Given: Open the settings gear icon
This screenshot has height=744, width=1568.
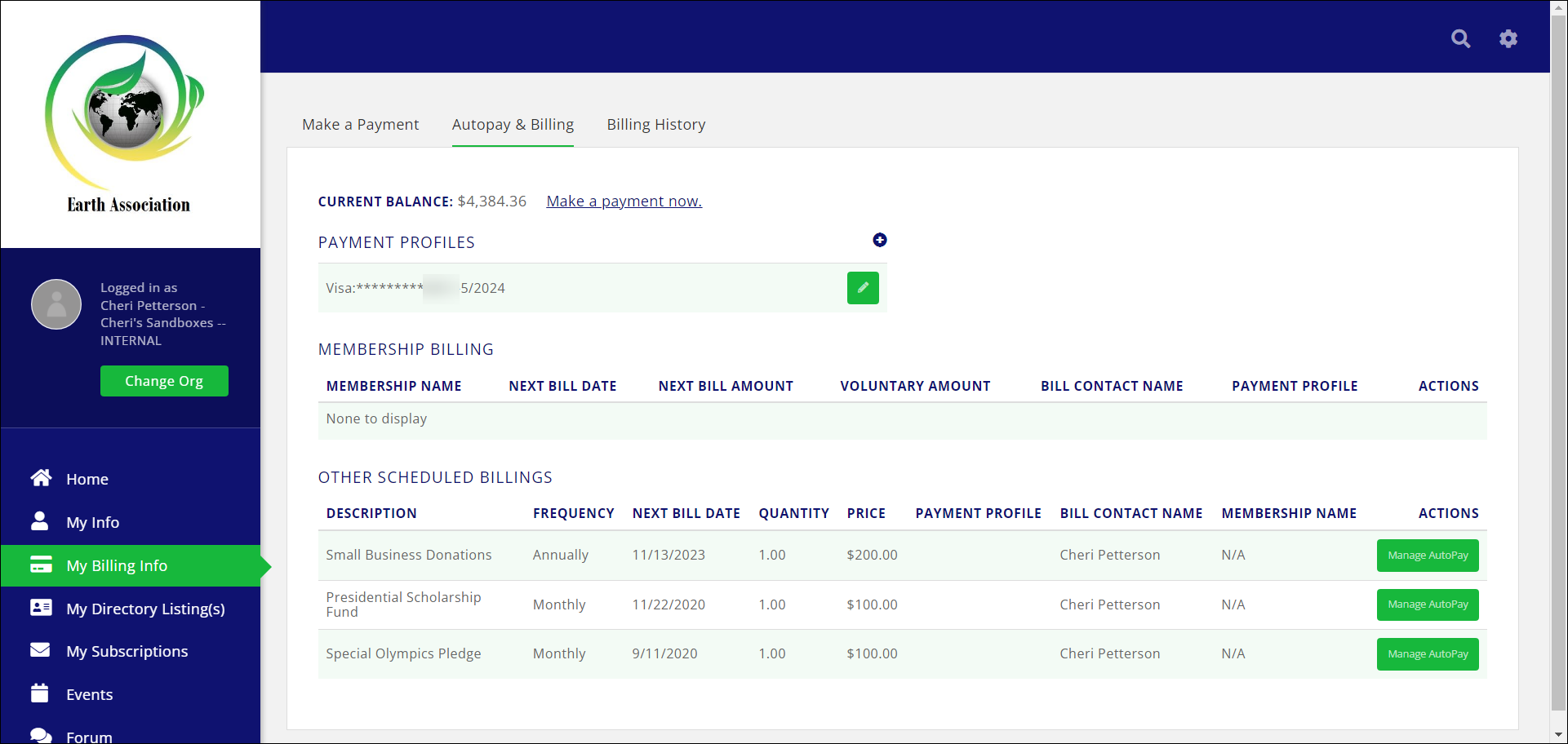Looking at the screenshot, I should [1508, 38].
